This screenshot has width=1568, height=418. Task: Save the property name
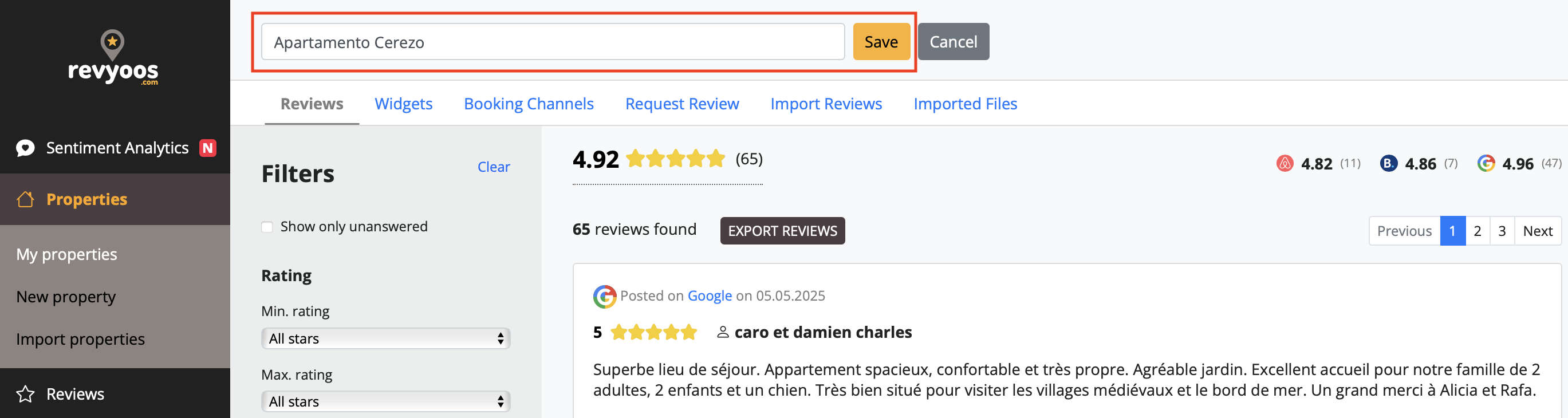tap(881, 42)
